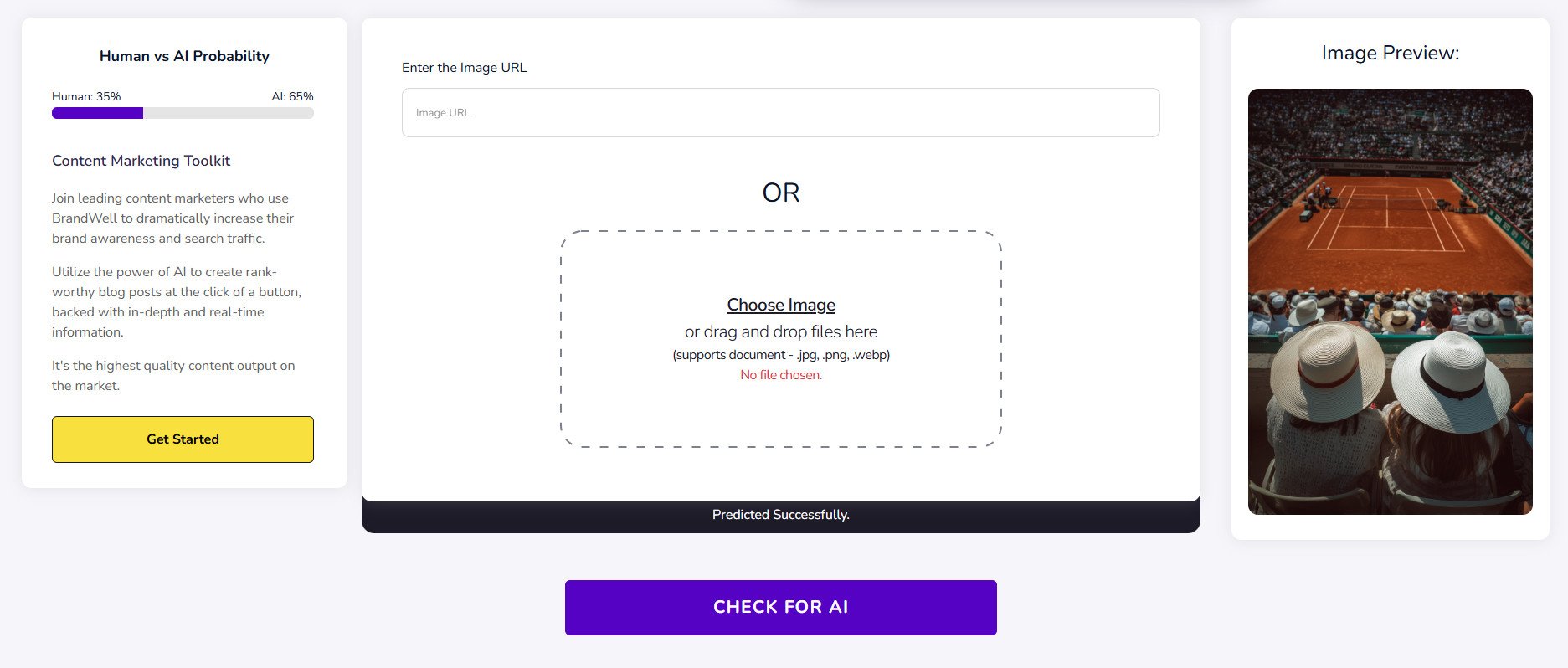Click the Image URL input field
The image size is (1568, 668).
point(780,113)
